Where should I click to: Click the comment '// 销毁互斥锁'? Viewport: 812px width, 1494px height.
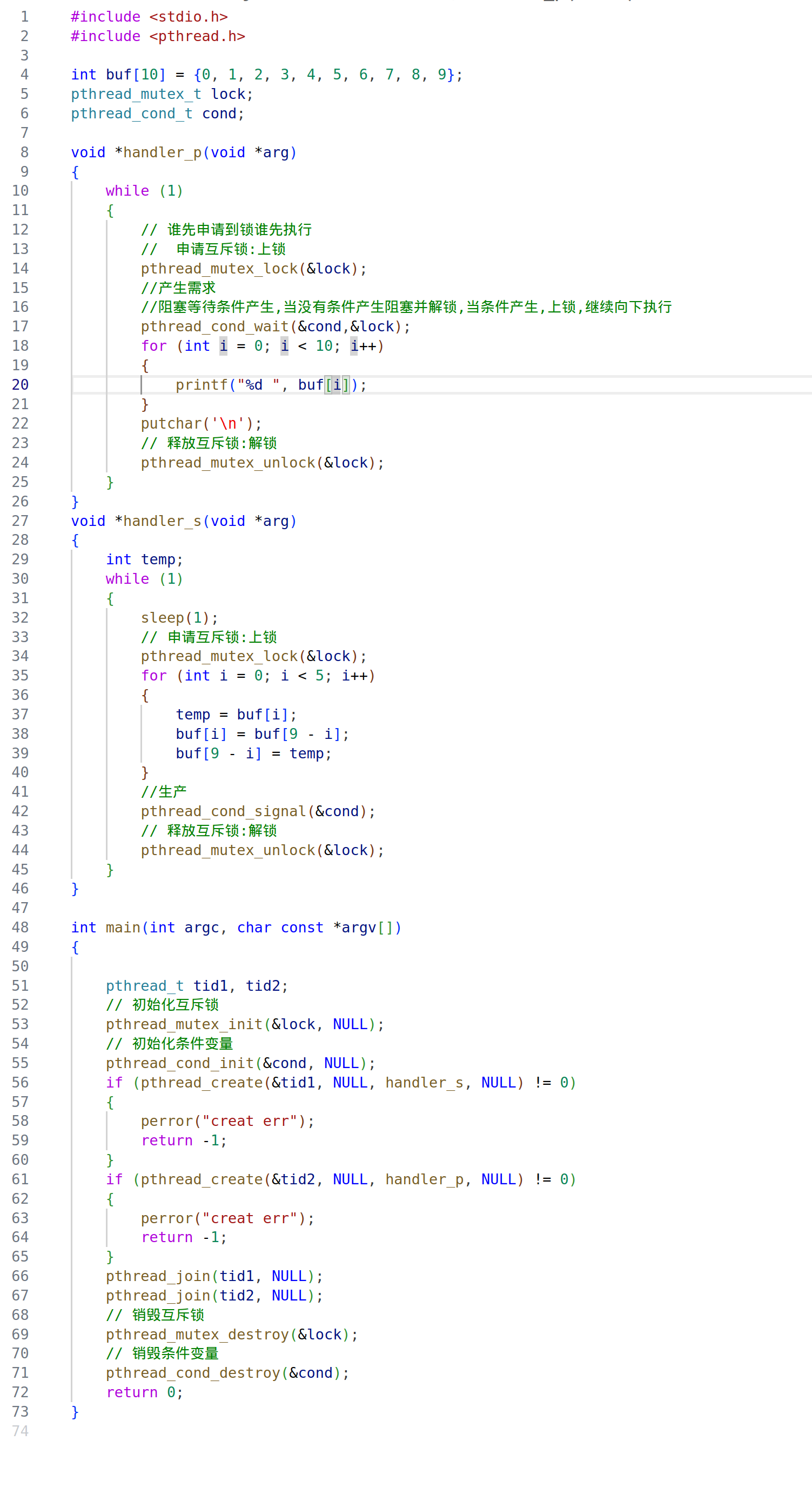[156, 1315]
